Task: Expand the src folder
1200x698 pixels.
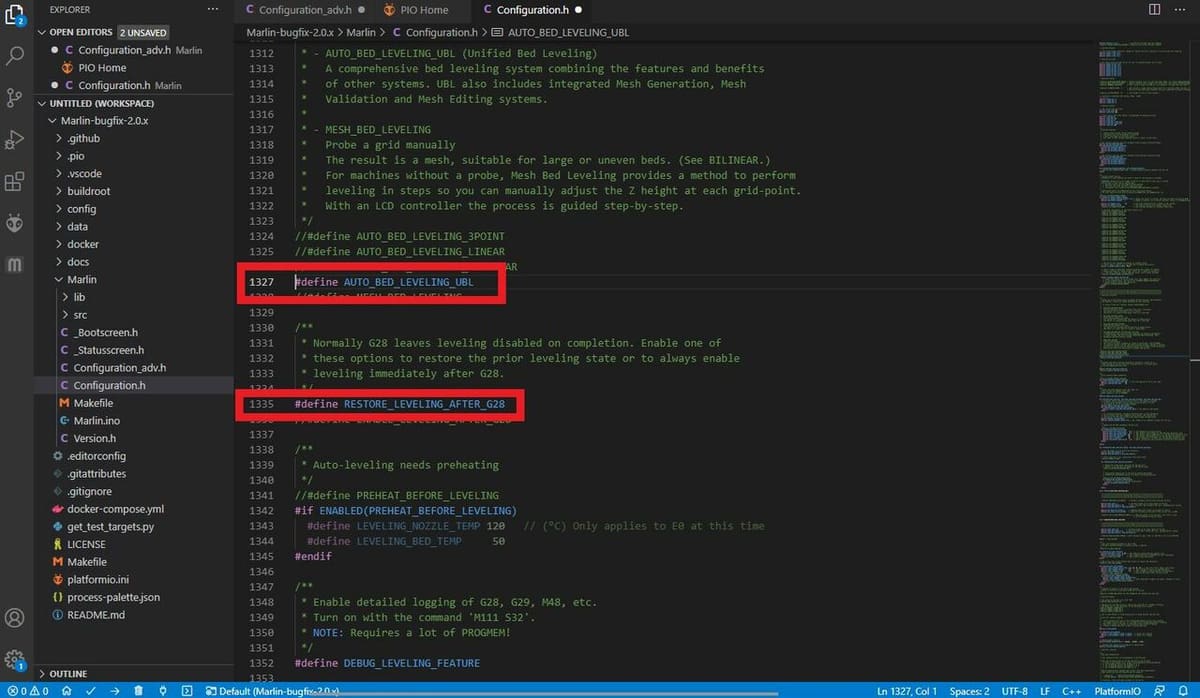Action: (79, 315)
